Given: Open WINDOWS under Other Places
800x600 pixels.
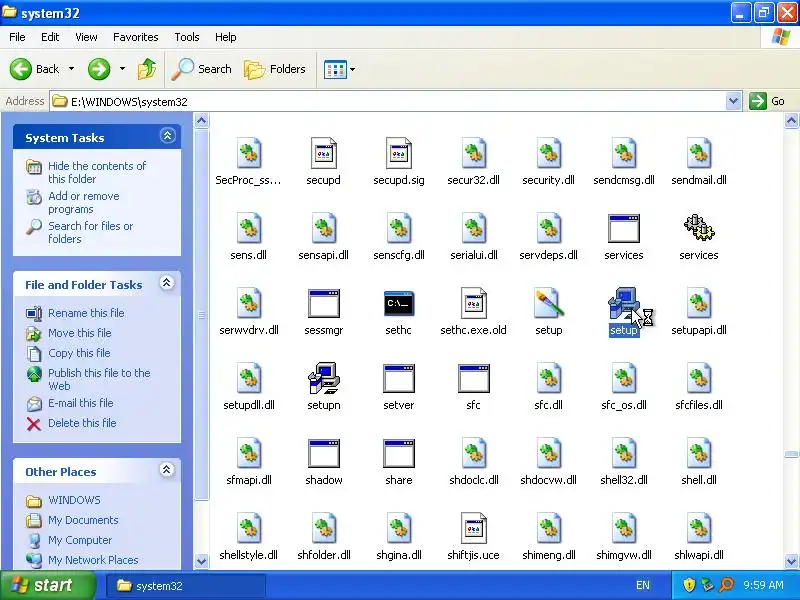Looking at the screenshot, I should 74,500.
